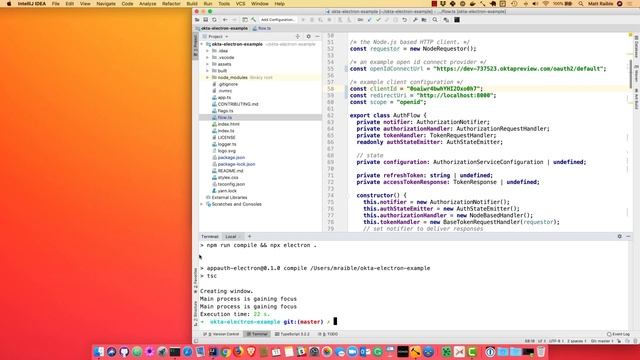
Task: Open Add Configuration dropdown
Action: pyautogui.click(x=278, y=20)
